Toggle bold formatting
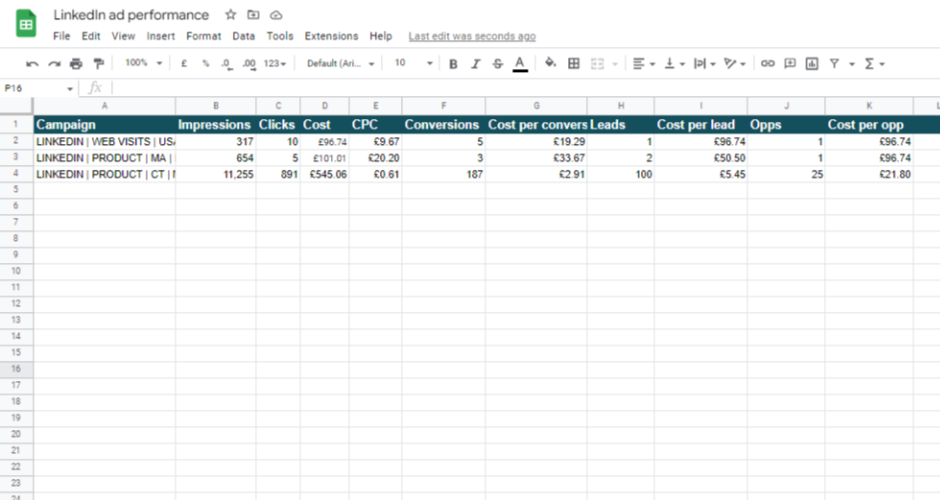Viewport: 940px width, 500px height. 453,64
